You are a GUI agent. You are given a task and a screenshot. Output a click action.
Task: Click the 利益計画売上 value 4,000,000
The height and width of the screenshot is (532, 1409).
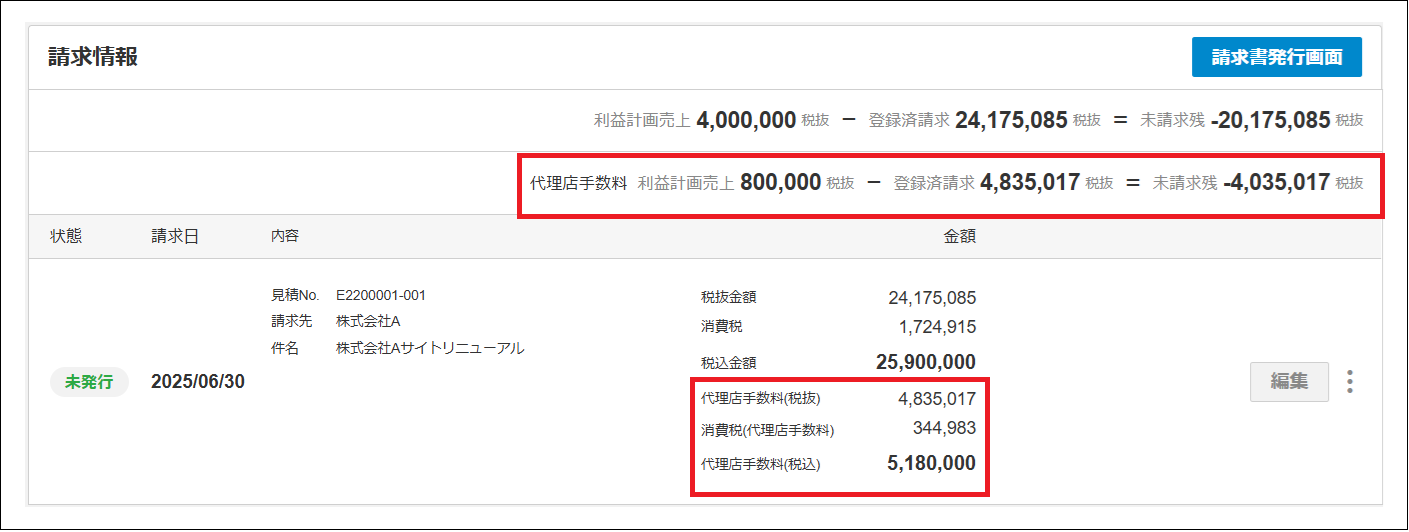point(746,121)
